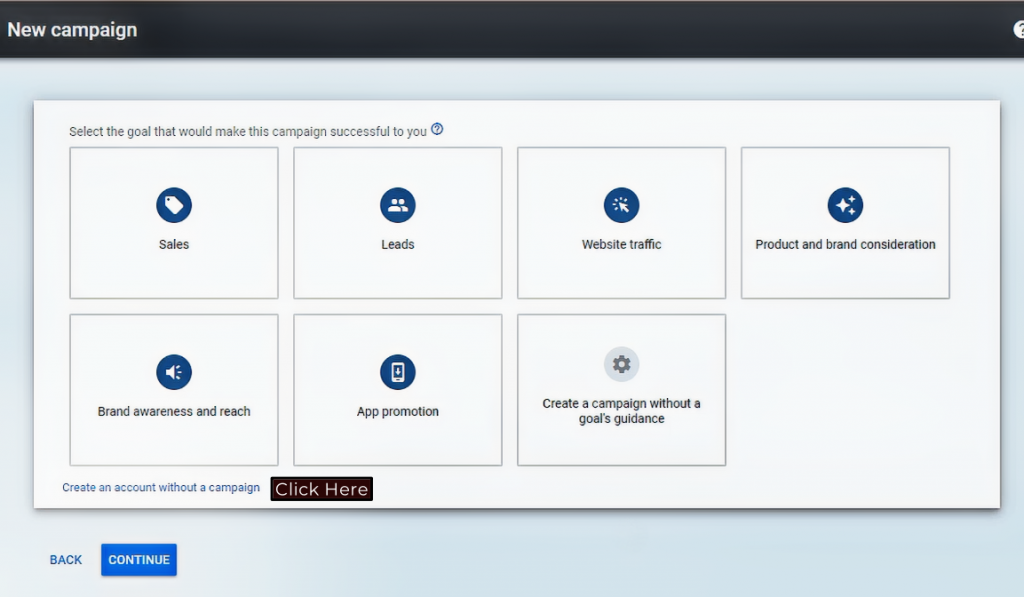This screenshot has height=597, width=1024.
Task: Click the Brand awareness megaphone icon
Action: click(x=174, y=372)
